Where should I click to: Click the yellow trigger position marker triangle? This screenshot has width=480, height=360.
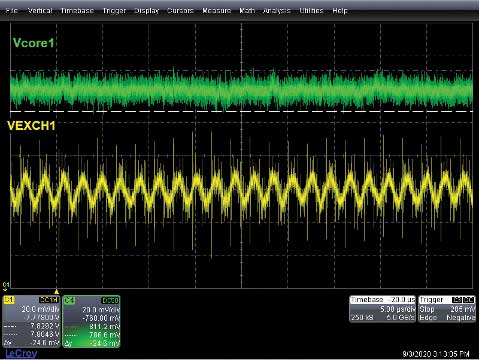[x=56, y=292]
